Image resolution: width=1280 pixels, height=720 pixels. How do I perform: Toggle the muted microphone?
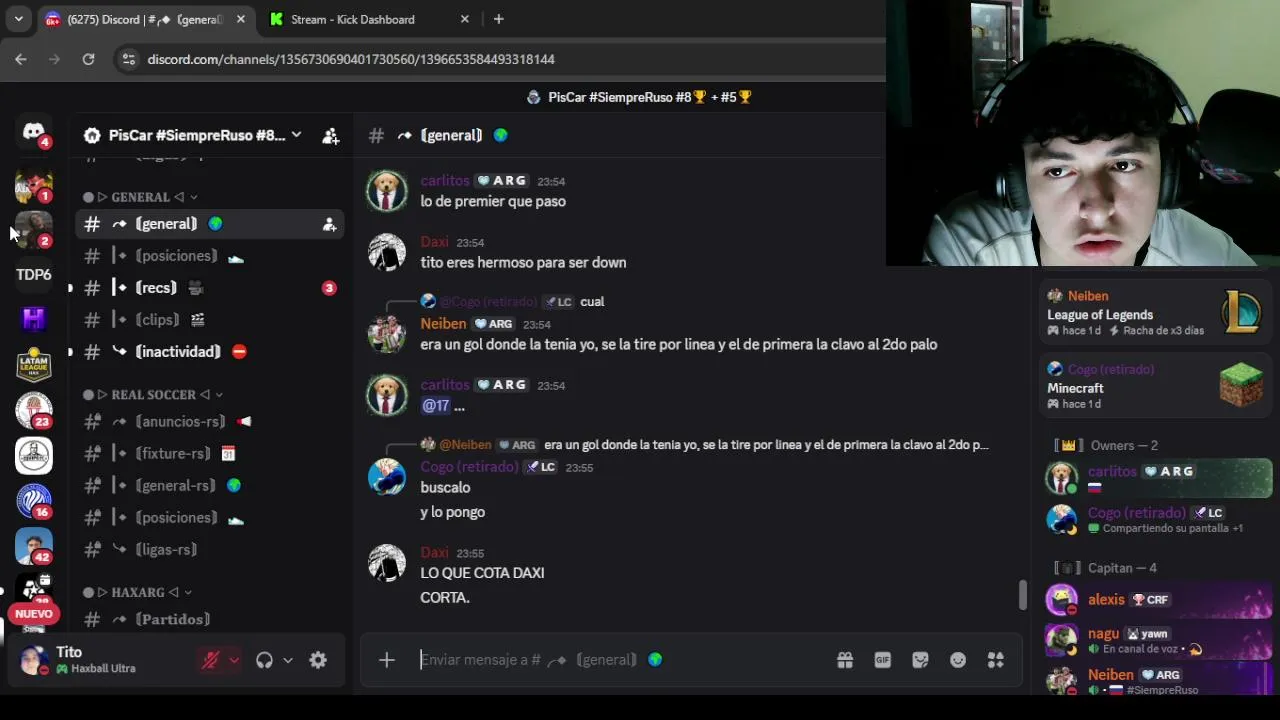pyautogui.click(x=210, y=660)
